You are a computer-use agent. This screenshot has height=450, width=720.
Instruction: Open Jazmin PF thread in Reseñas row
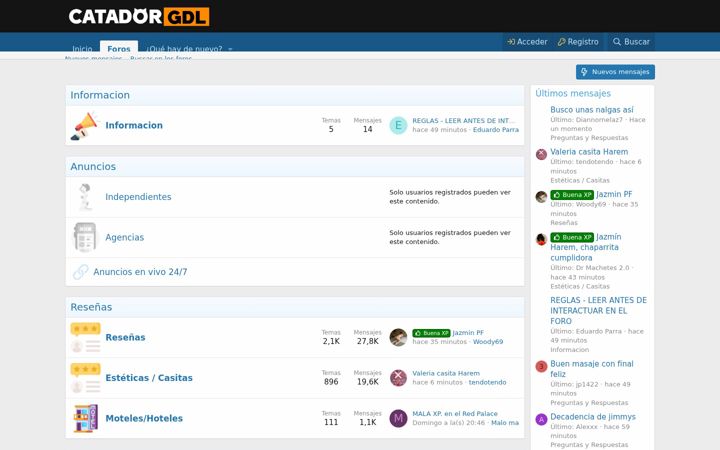468,333
